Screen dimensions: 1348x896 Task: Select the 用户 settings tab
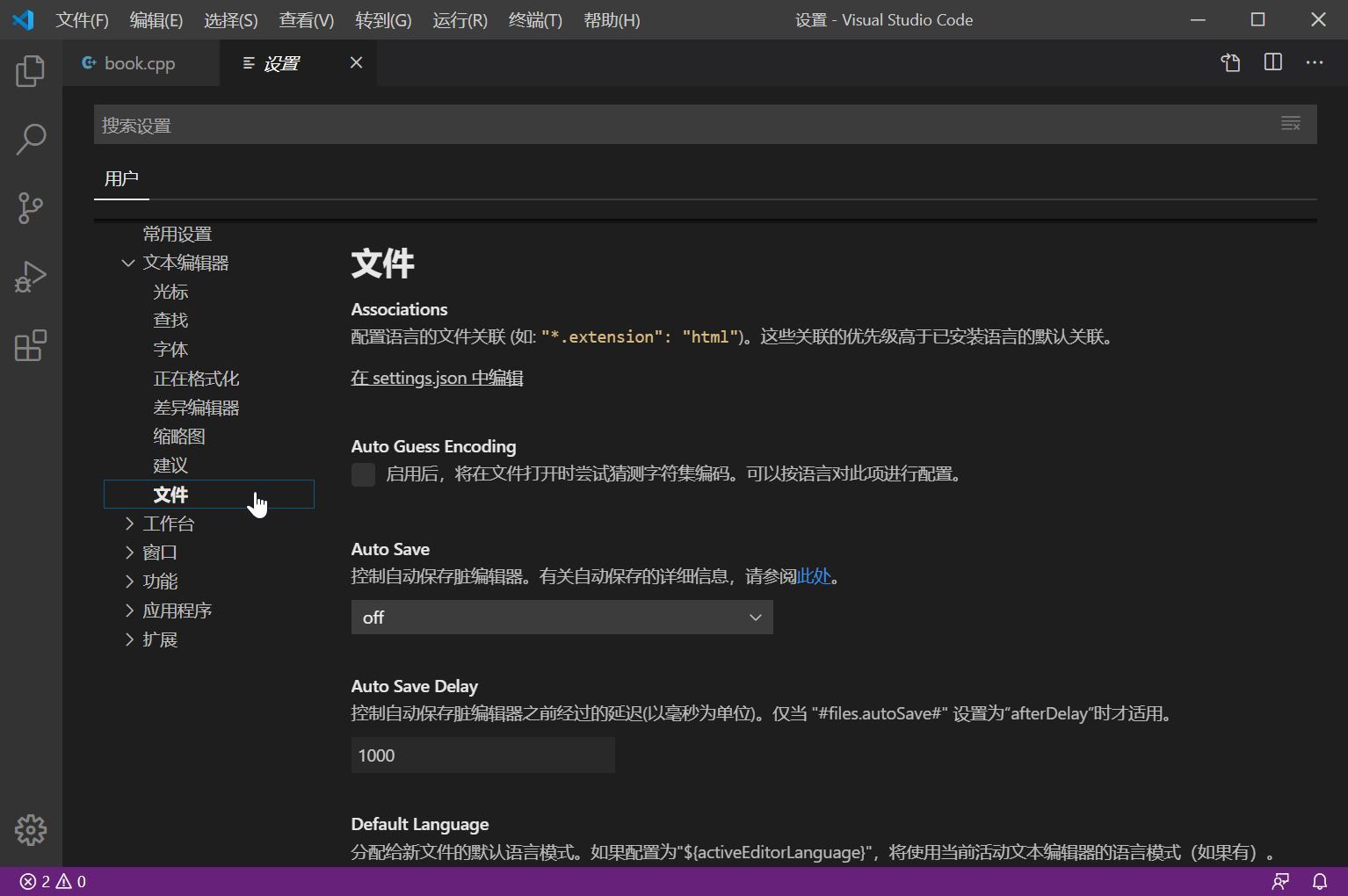coord(121,178)
